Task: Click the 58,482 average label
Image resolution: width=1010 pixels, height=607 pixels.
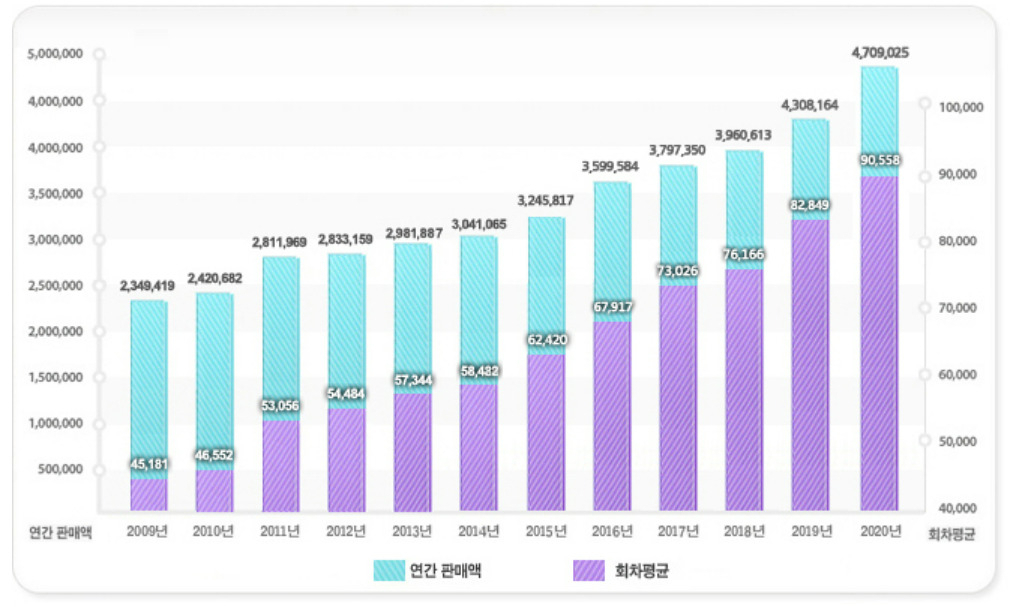Action: [479, 371]
